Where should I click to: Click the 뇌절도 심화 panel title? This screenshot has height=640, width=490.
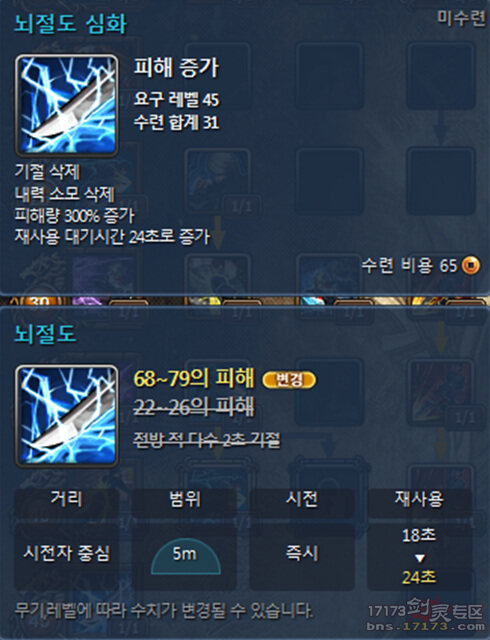pyautogui.click(x=70, y=23)
